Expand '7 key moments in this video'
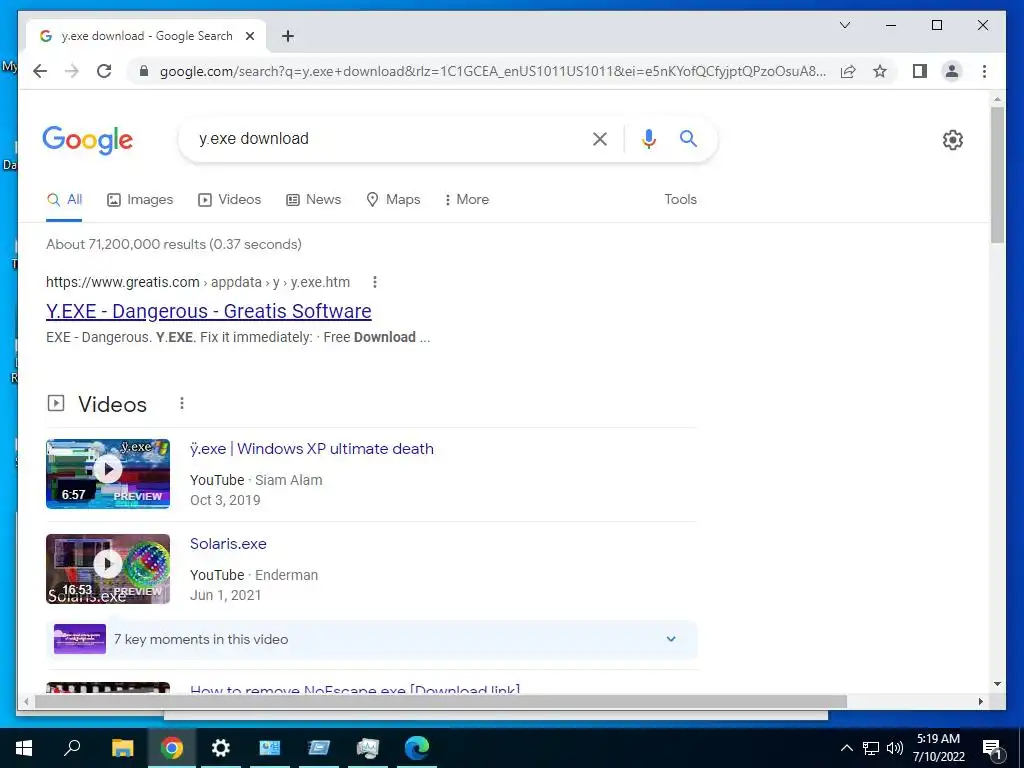Screen dimensions: 1024x768 (372, 639)
